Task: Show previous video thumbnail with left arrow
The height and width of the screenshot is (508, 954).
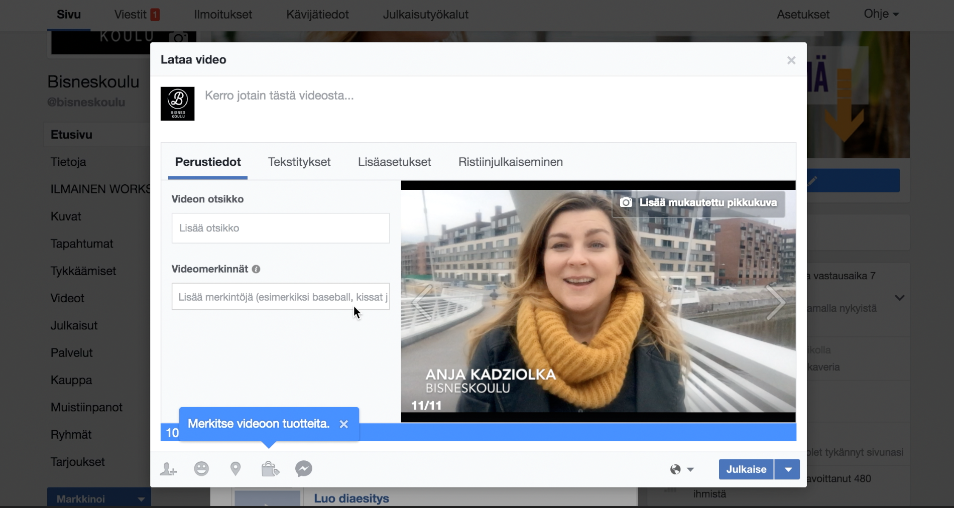Action: coord(421,301)
